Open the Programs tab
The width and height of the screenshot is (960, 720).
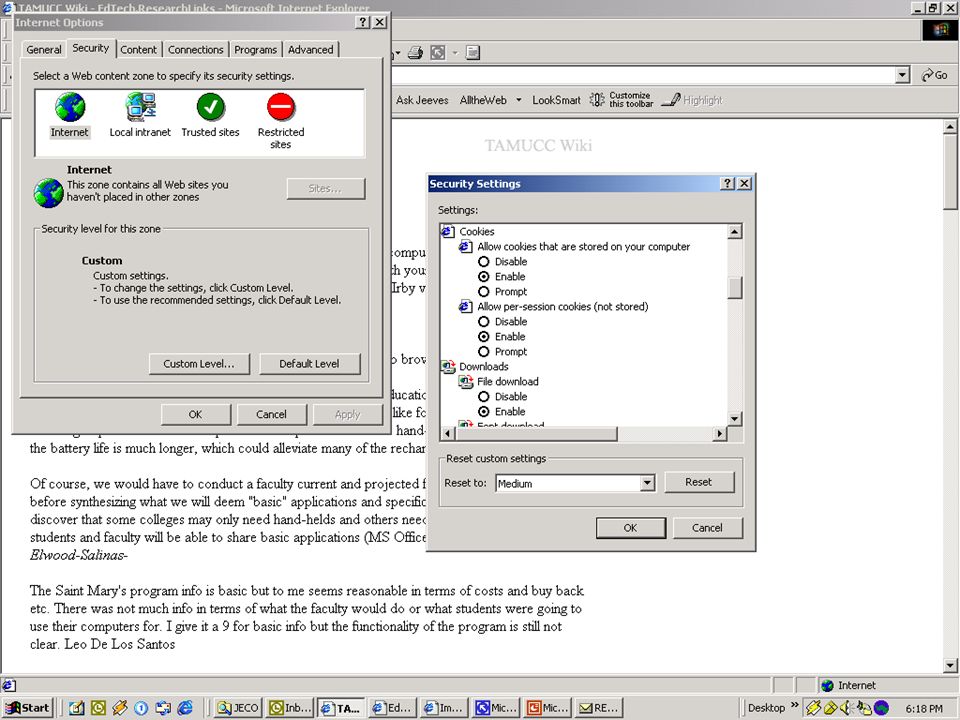[x=255, y=50]
